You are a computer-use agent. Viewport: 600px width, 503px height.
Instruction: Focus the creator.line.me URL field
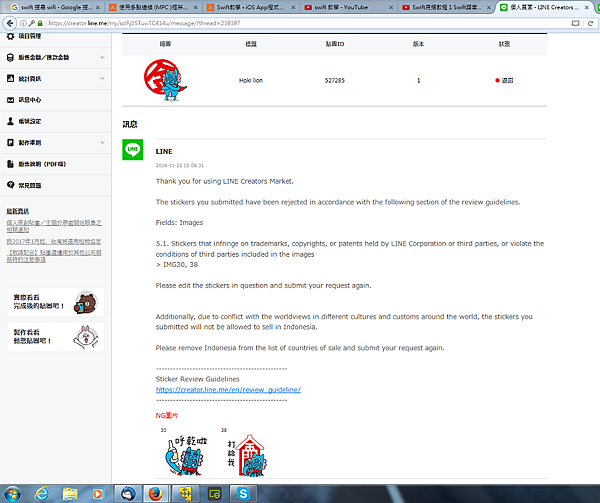[306, 23]
